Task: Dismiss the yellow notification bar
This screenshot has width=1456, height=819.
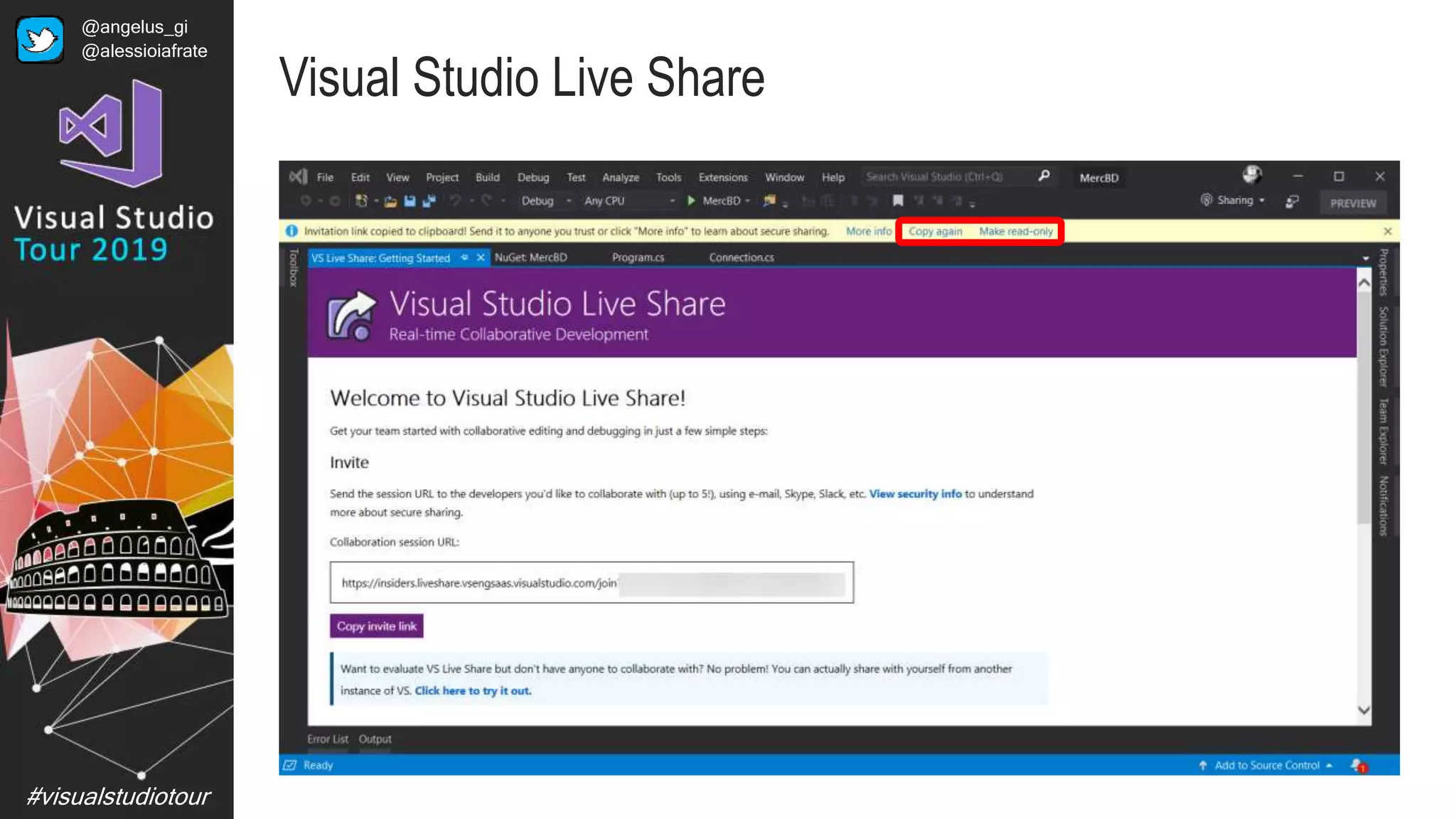Action: click(1387, 231)
